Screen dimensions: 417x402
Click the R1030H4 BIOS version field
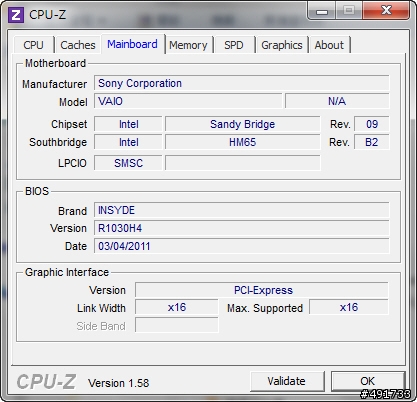point(242,228)
